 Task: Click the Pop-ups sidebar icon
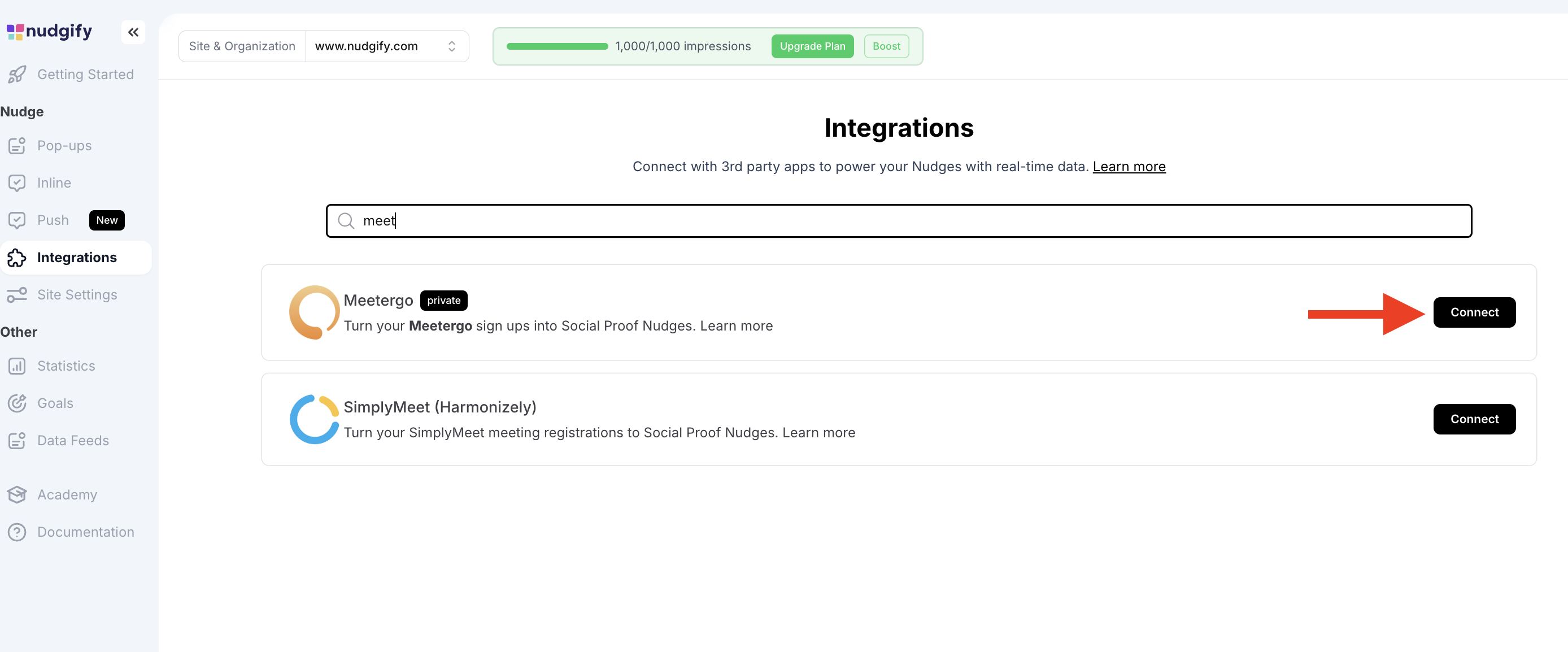tap(17, 146)
